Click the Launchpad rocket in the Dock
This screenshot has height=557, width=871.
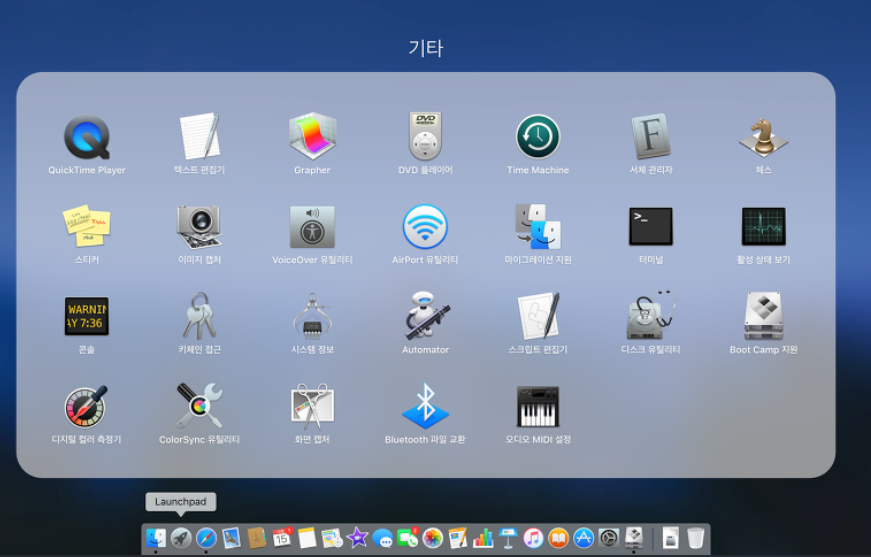(181, 538)
